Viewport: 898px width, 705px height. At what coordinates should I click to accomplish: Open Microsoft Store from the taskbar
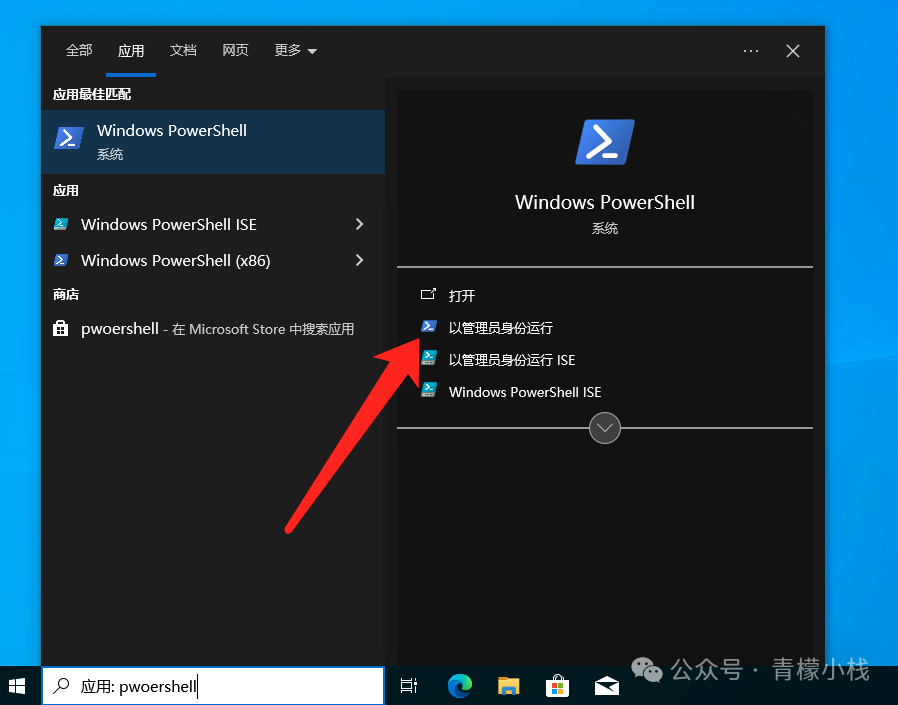pos(557,686)
